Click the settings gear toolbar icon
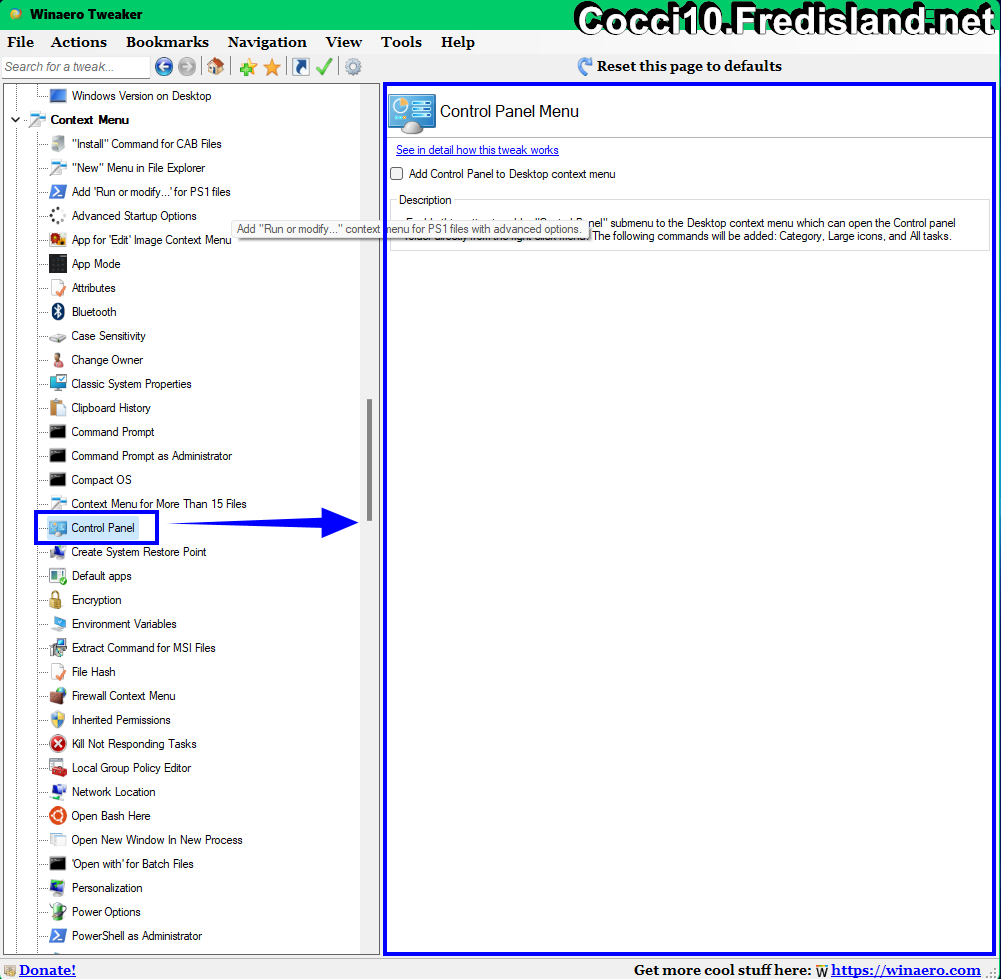Viewport: 1001px width, 979px height. (x=353, y=66)
